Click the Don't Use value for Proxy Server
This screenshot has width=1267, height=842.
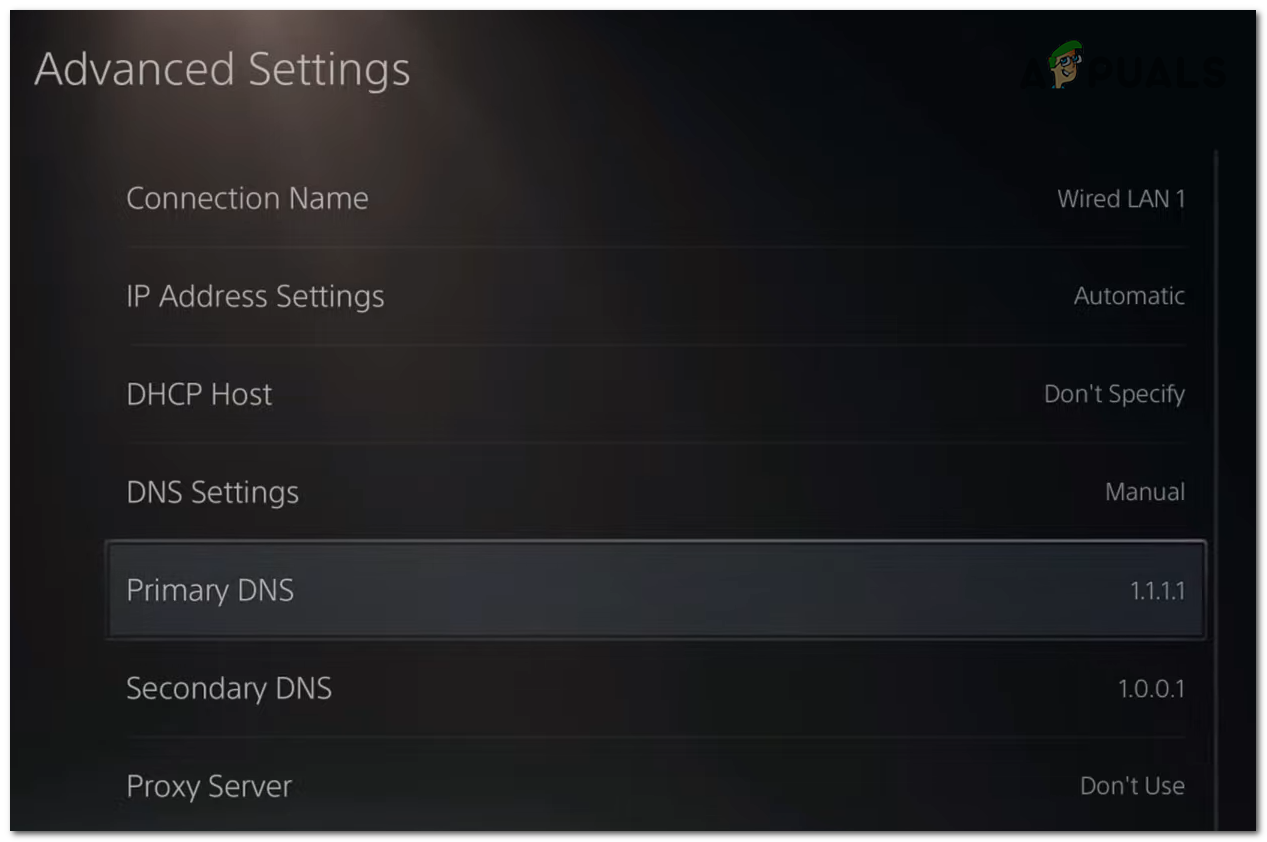[1132, 787]
